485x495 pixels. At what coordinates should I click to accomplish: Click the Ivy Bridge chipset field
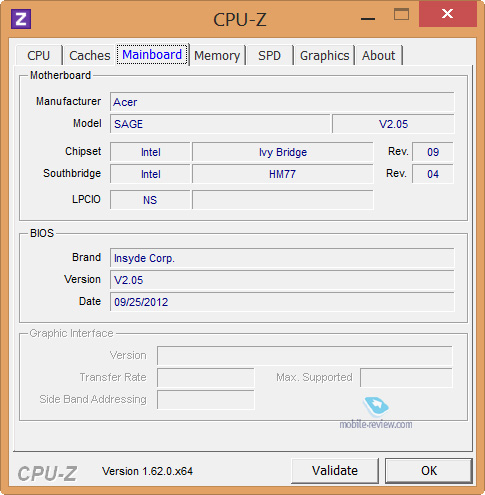(283, 152)
